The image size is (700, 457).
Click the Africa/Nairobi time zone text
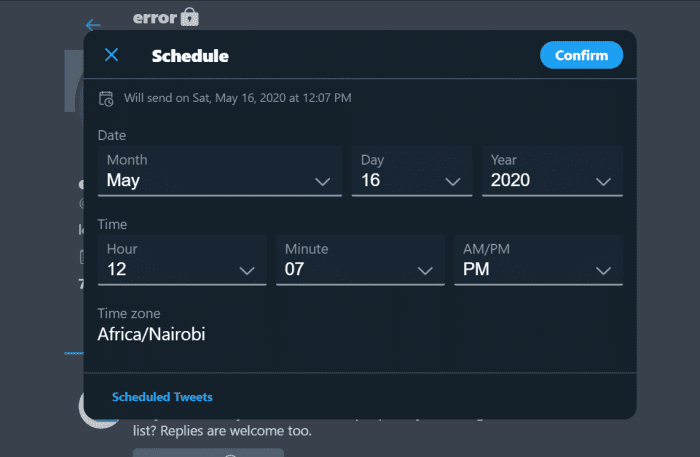[151, 334]
